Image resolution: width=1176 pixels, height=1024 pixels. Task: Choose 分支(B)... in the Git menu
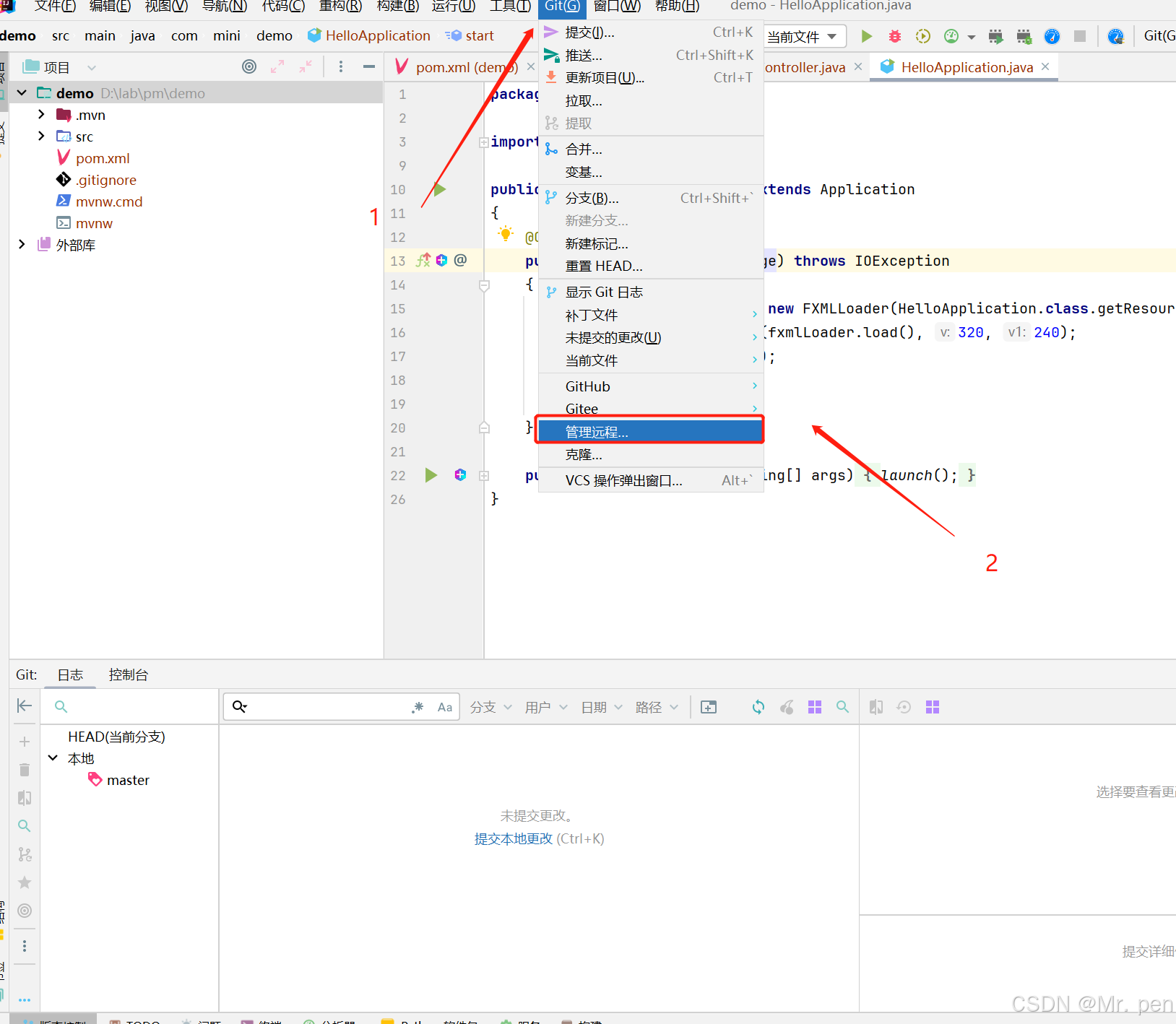[651, 198]
